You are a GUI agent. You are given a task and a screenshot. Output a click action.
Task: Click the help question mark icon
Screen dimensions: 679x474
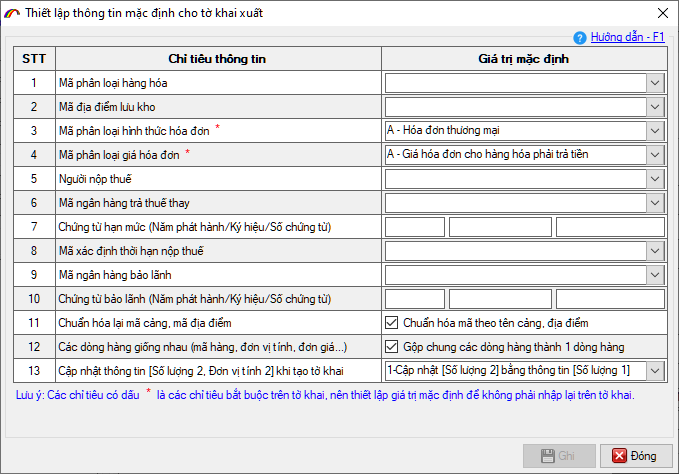pyautogui.click(x=582, y=36)
